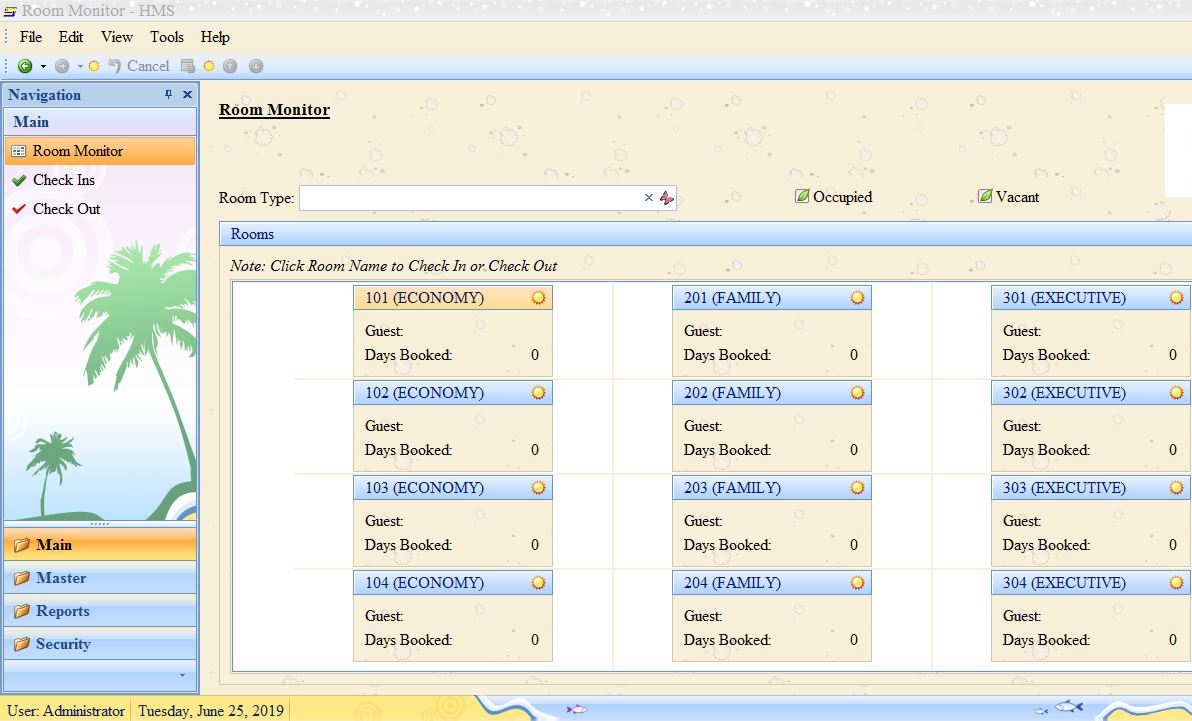Clear Room Type with the X button
1192x721 pixels.
pos(648,198)
